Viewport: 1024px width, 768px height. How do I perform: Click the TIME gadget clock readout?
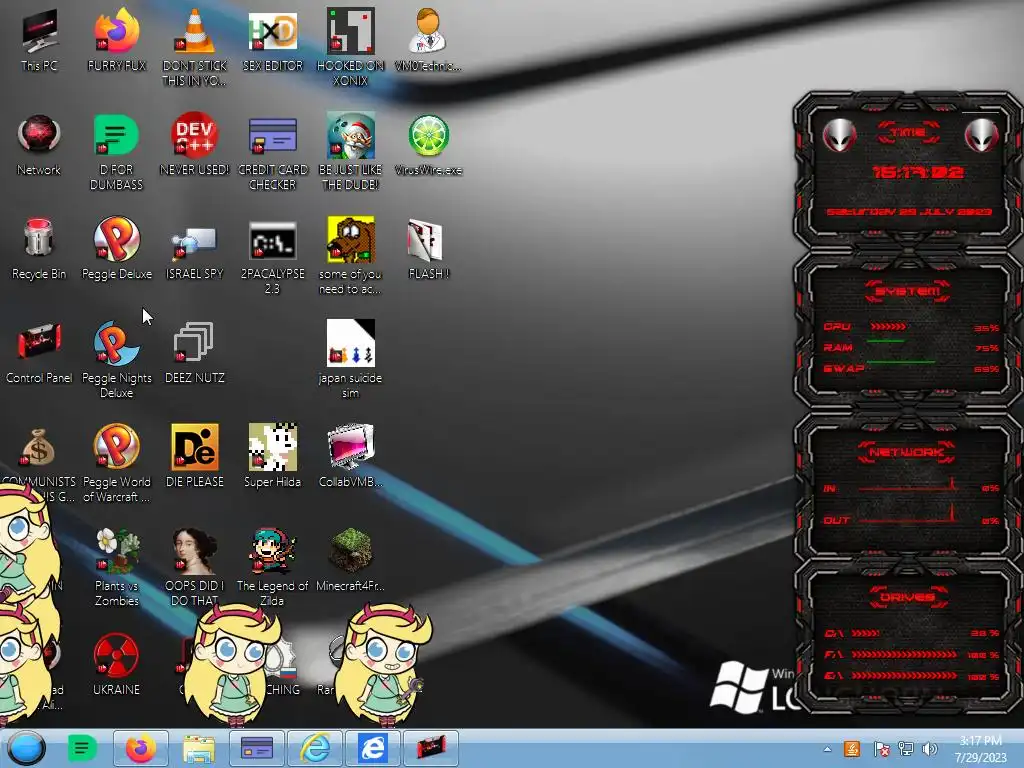918,172
